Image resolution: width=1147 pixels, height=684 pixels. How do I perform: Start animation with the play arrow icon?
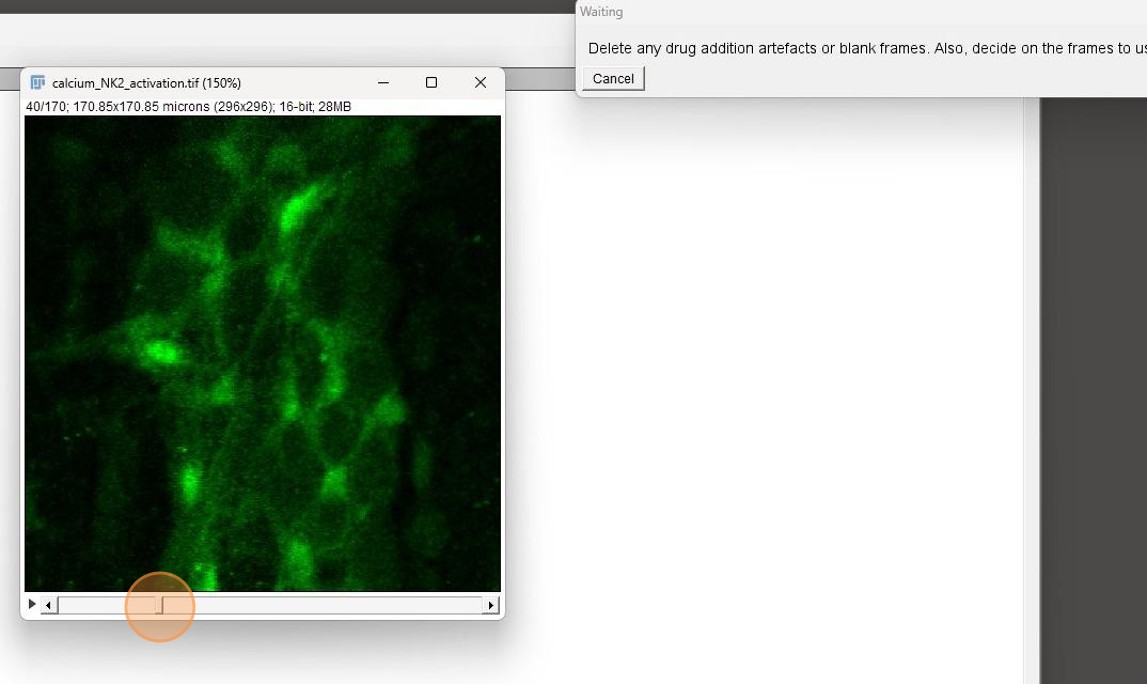pos(32,604)
